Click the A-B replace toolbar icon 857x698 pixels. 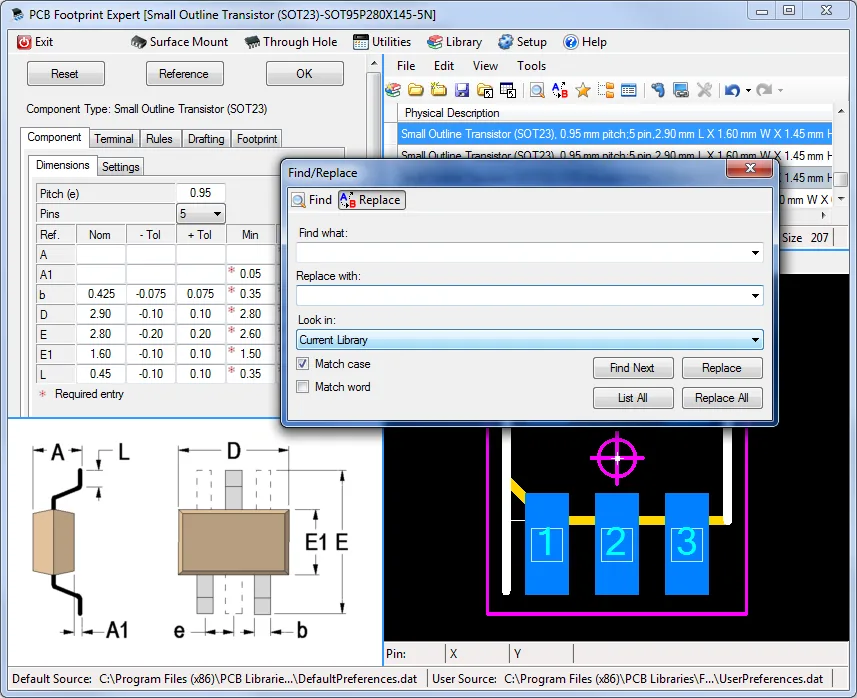(x=560, y=90)
